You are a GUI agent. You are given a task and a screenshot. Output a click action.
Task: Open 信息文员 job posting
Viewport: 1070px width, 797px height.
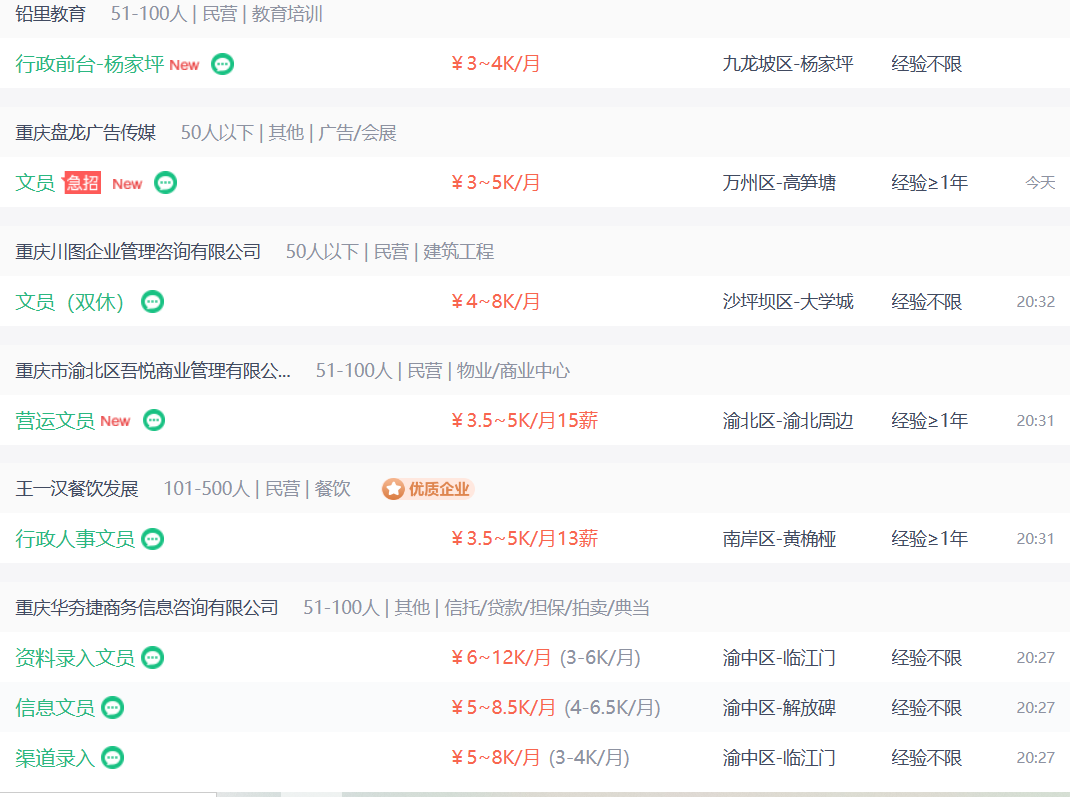(x=55, y=708)
